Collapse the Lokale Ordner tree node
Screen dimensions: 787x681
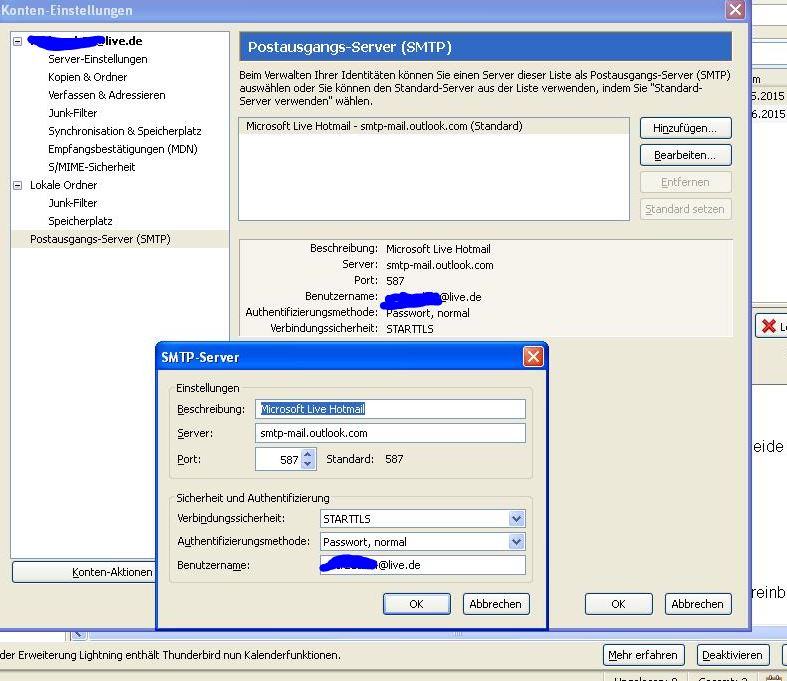coord(18,185)
